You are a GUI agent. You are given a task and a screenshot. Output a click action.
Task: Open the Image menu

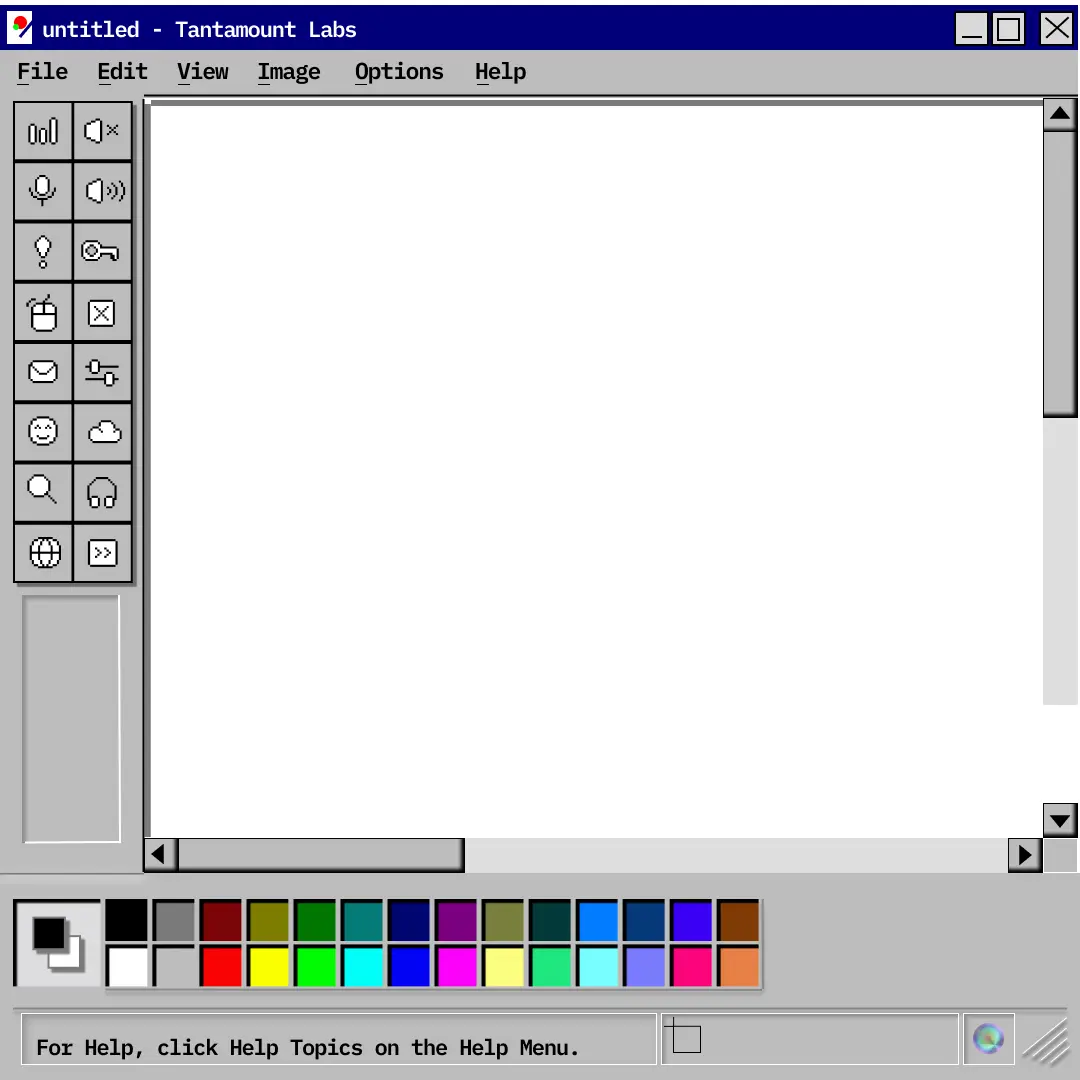(289, 72)
